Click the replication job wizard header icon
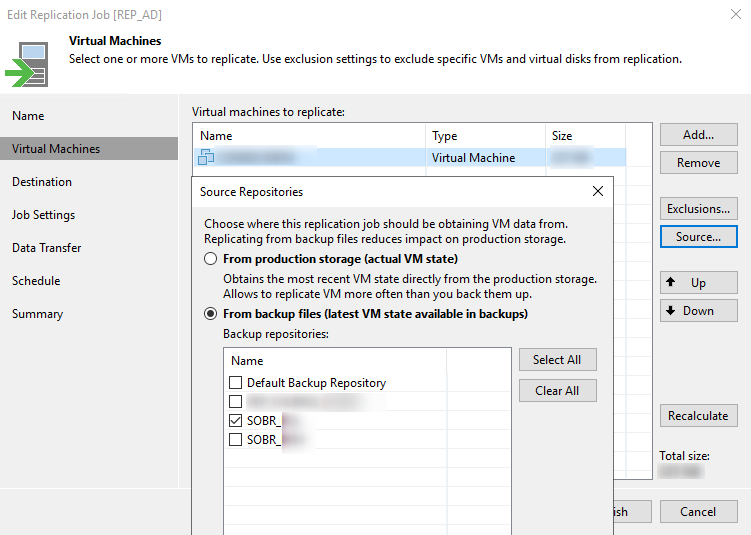 (x=26, y=64)
